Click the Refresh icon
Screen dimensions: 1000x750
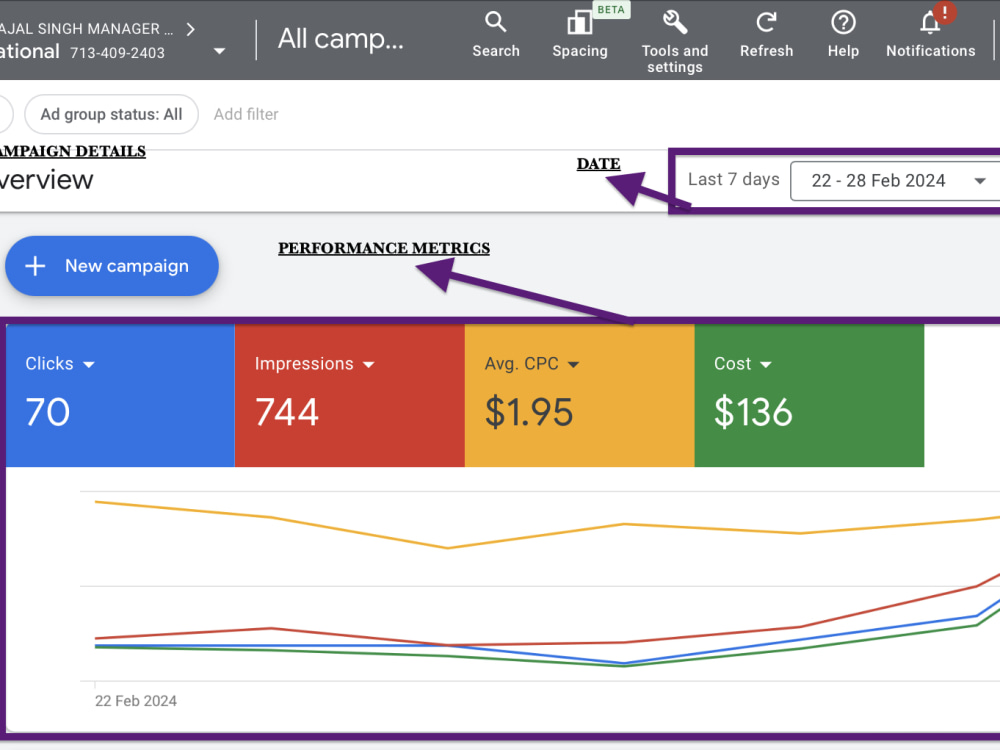tap(766, 22)
